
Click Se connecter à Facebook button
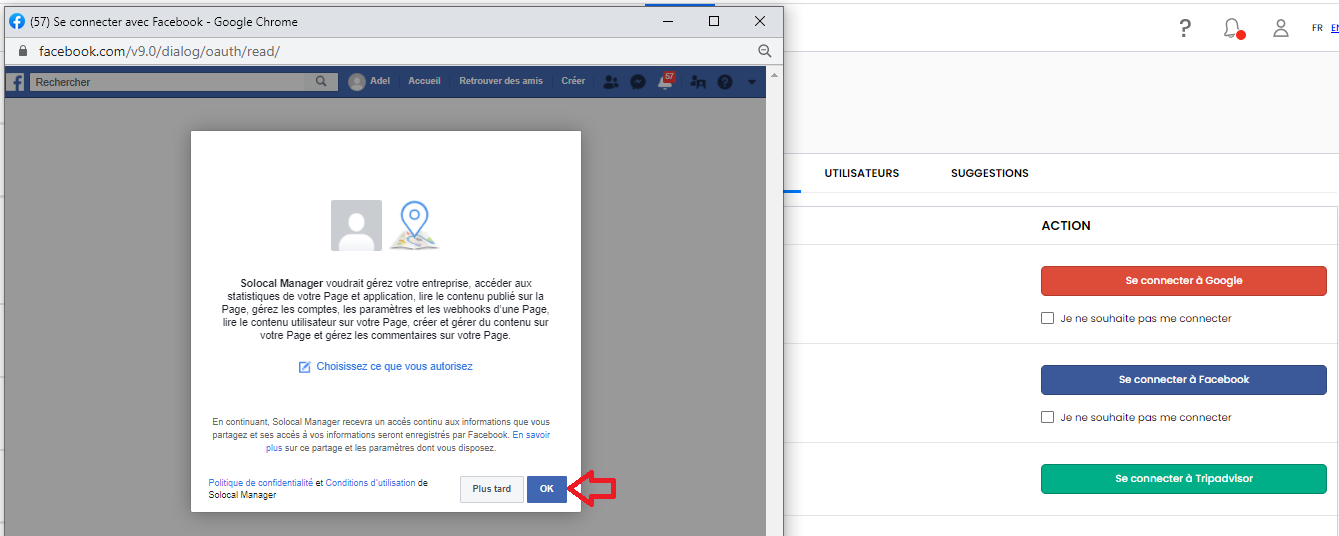pos(1184,380)
